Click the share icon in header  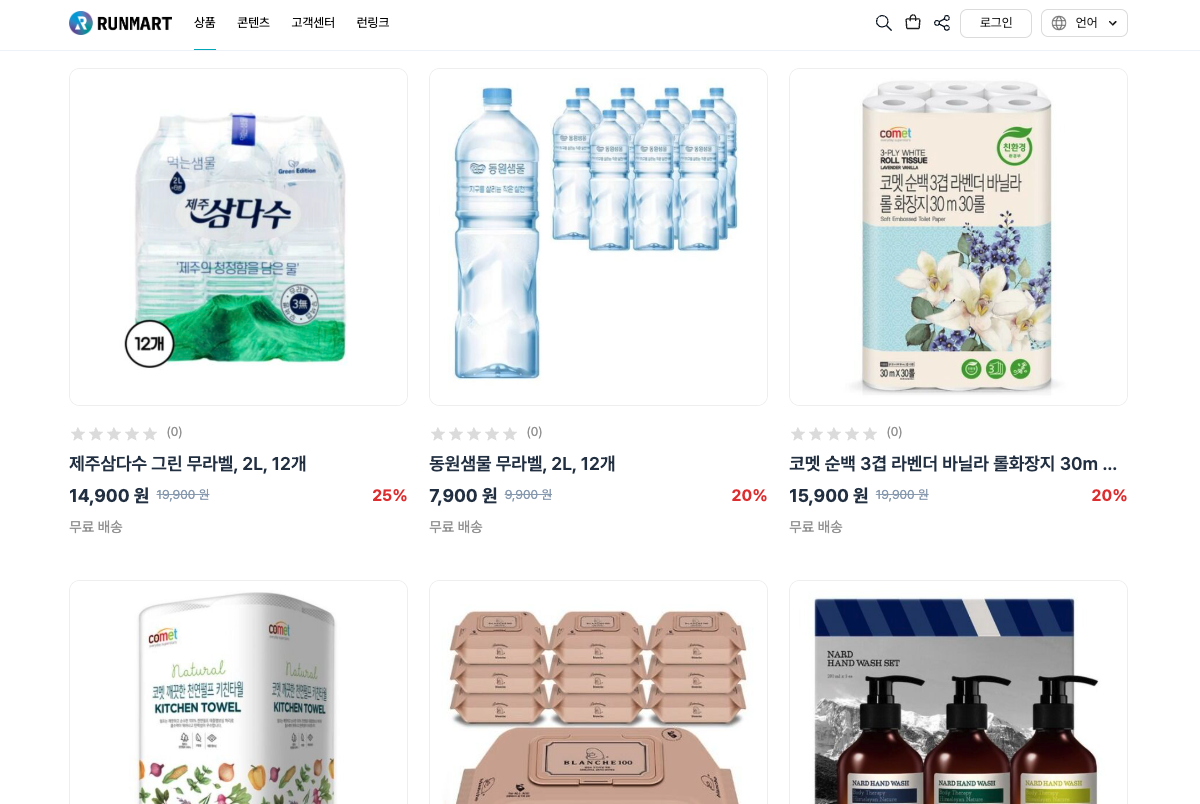(942, 23)
